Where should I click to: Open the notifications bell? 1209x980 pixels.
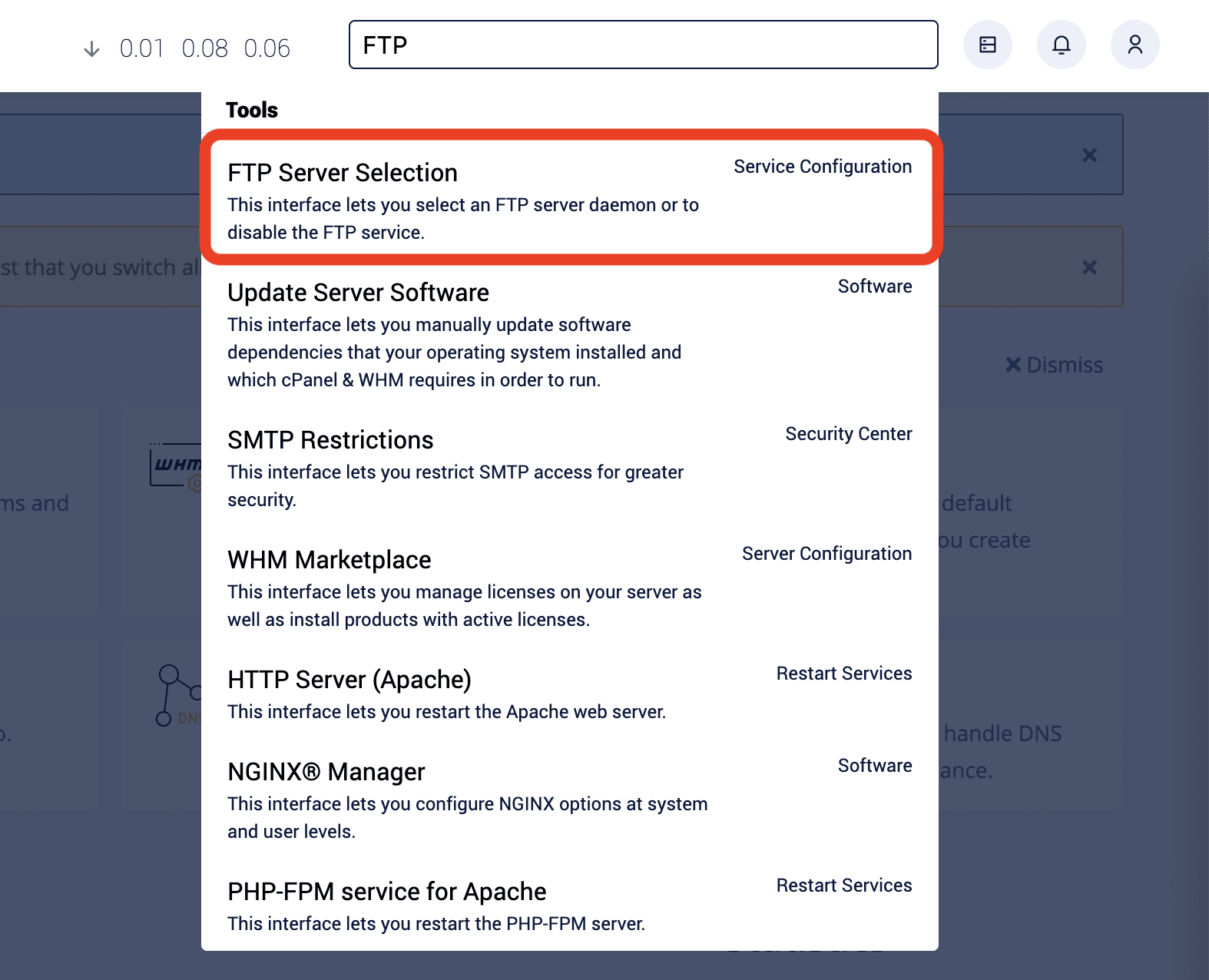point(1061,45)
